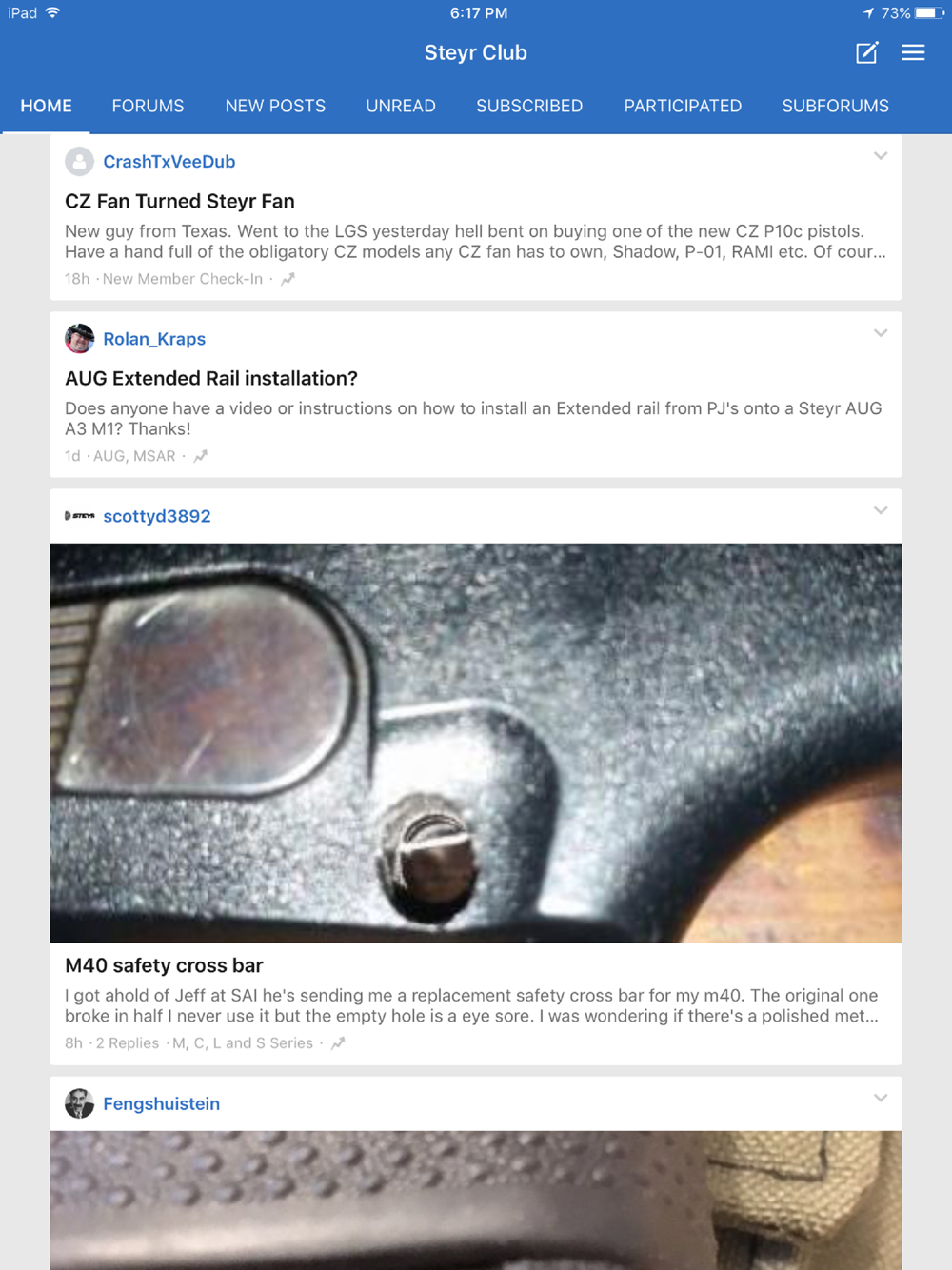Open the M40 safety cross bar photo

click(x=476, y=743)
